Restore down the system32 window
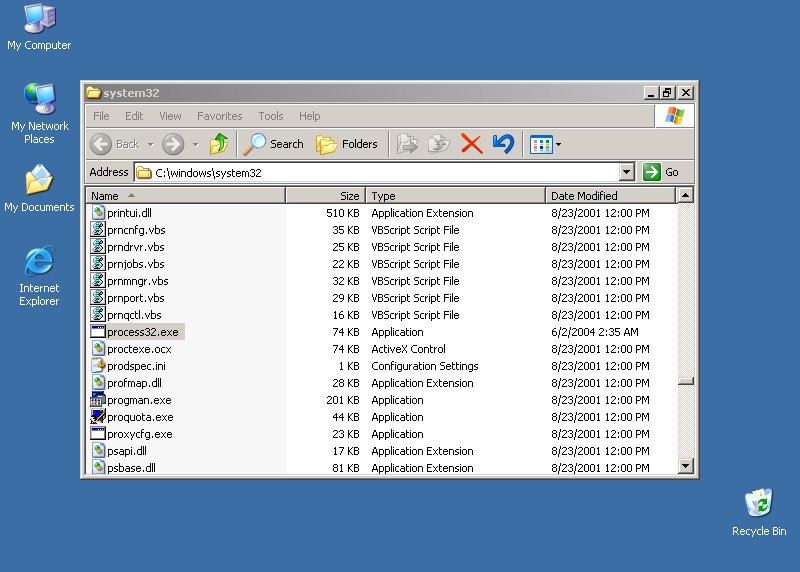Image resolution: width=800 pixels, height=572 pixels. coord(667,93)
